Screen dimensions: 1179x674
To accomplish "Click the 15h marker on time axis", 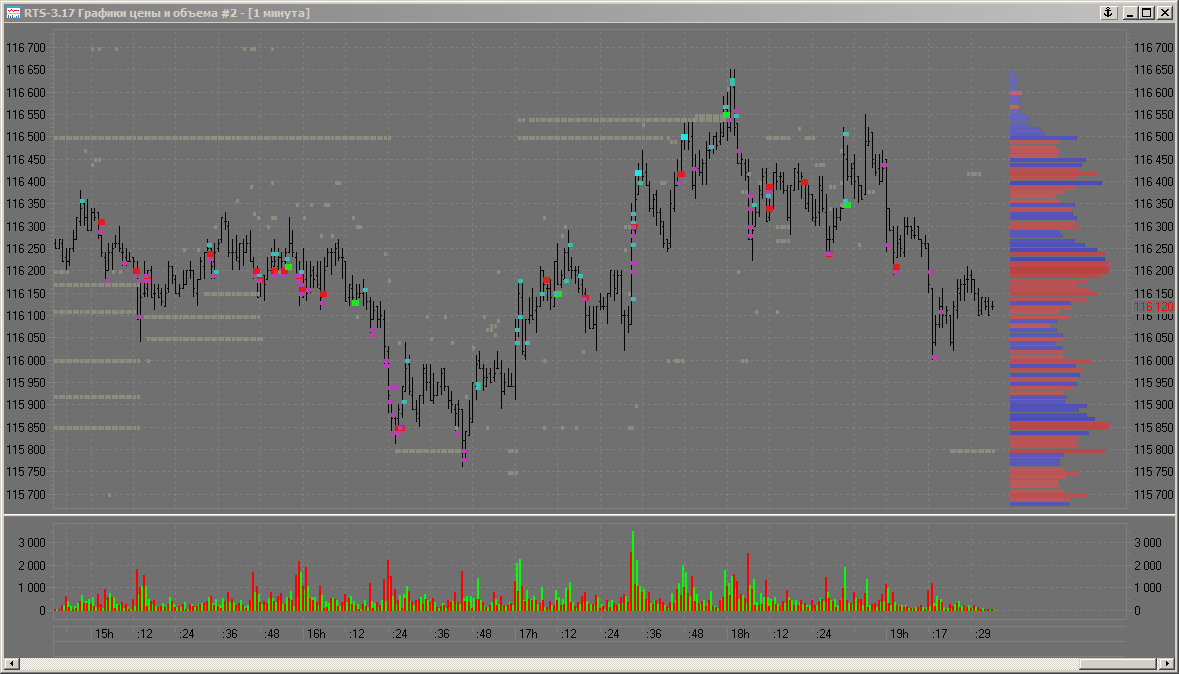I will tap(104, 634).
